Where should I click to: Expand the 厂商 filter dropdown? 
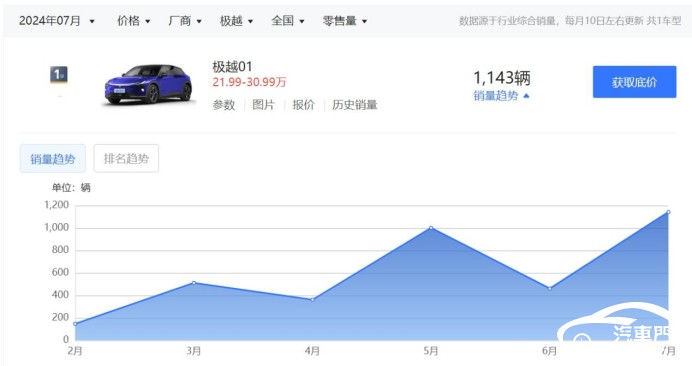pos(185,21)
